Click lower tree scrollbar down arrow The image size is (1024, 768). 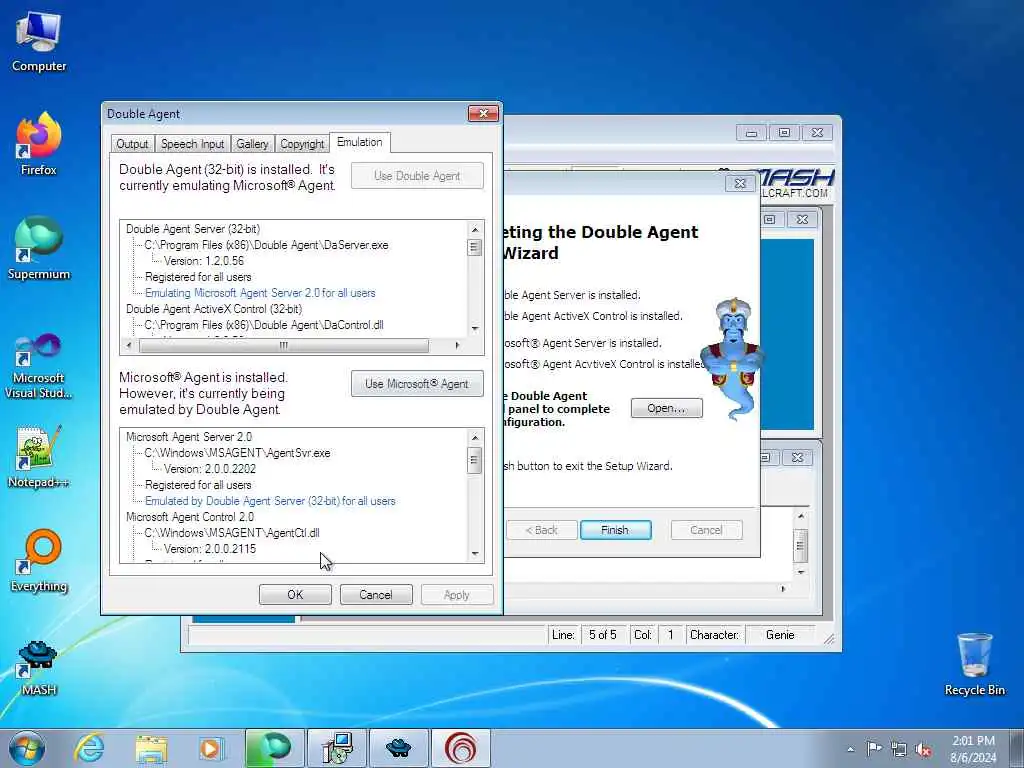pyautogui.click(x=475, y=554)
